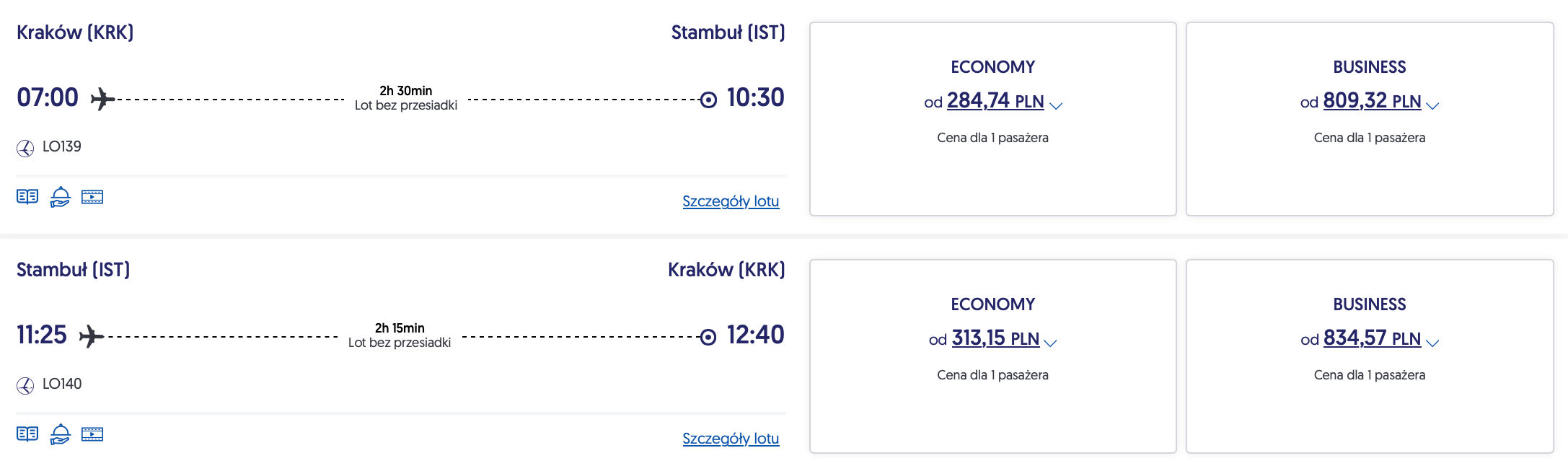Select Economy card for Stambuł to Kraków
Viewport: 1568px width, 466px height.
992,411
